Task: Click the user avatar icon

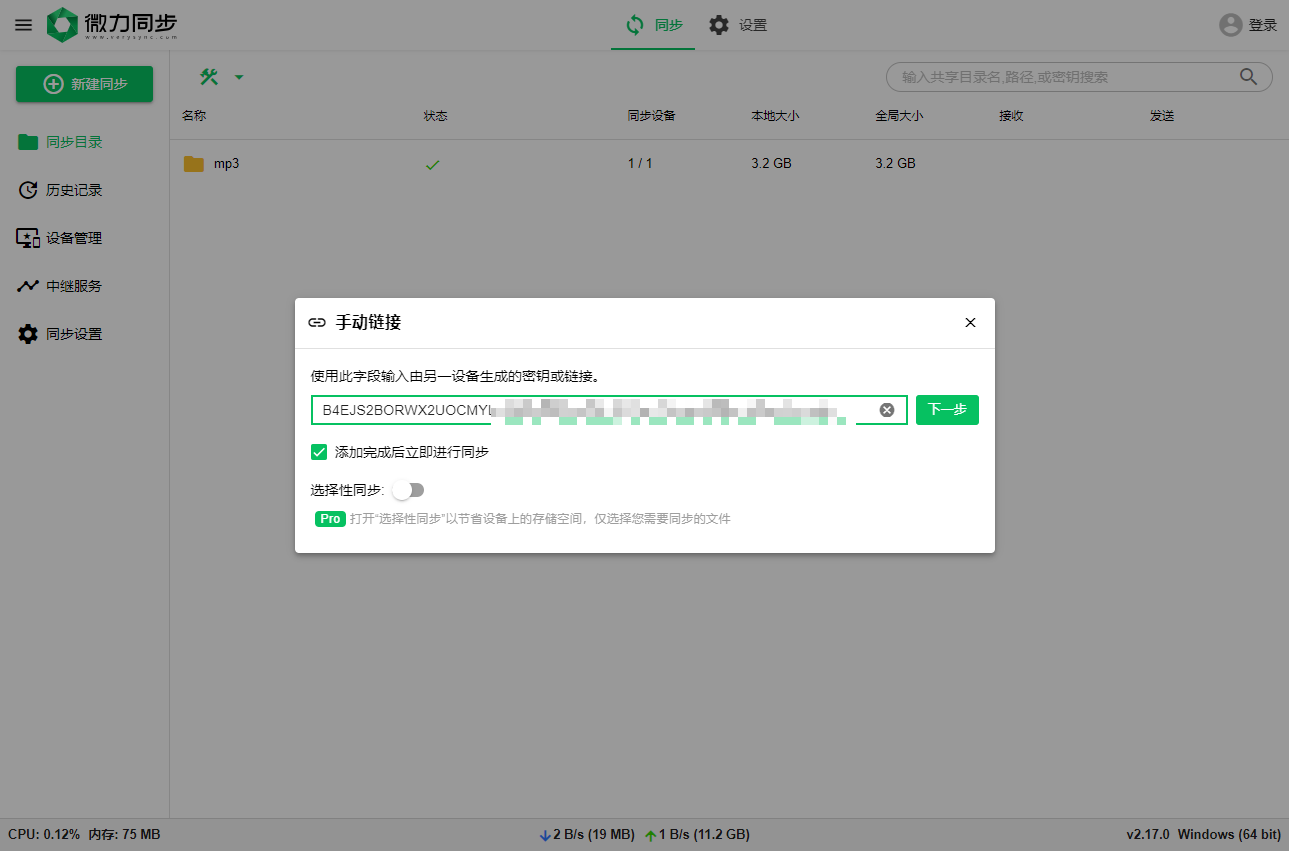Action: tap(1231, 25)
